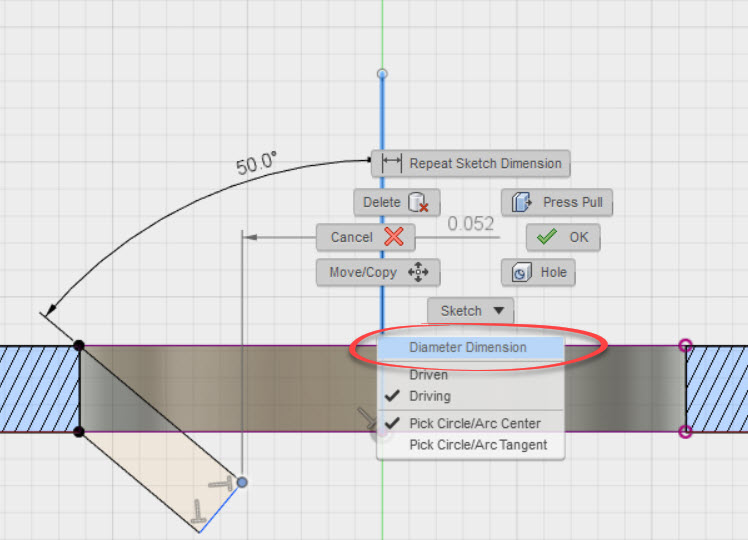The height and width of the screenshot is (540, 748).
Task: Click the 0.052 dimension value
Action: [471, 224]
